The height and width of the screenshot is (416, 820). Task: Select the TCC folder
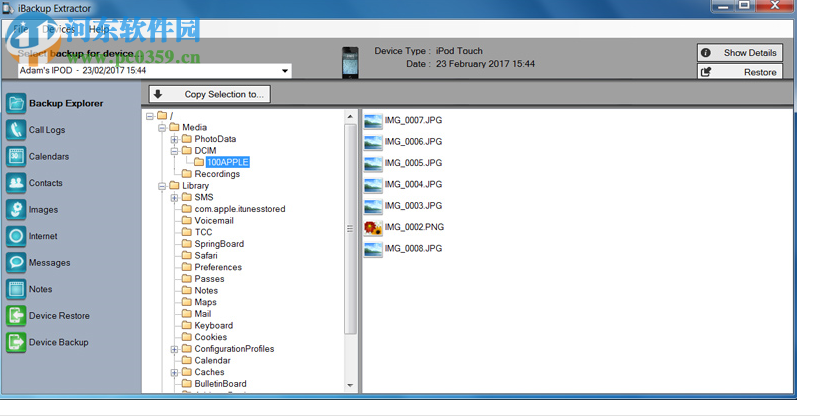tap(203, 232)
